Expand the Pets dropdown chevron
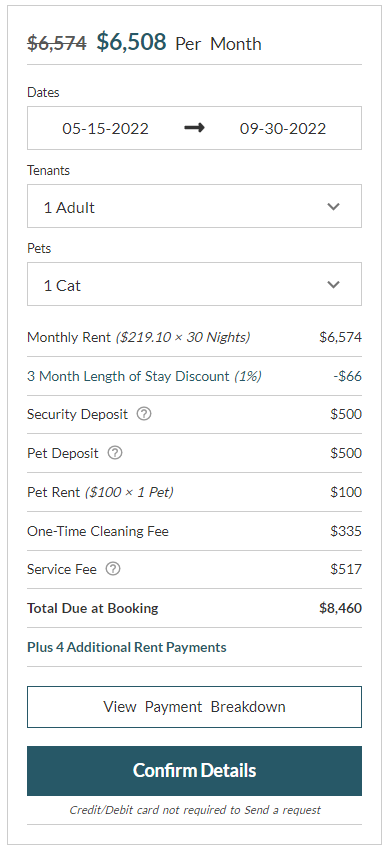 (334, 285)
